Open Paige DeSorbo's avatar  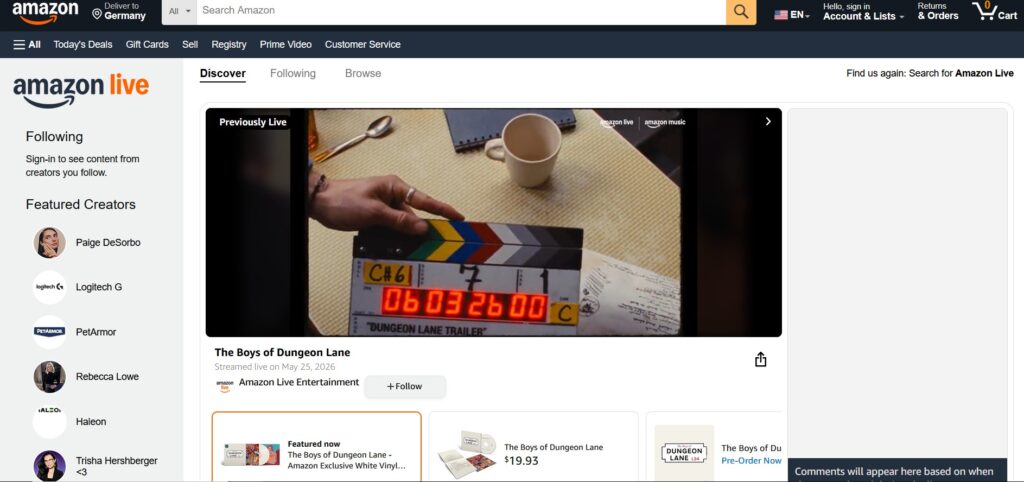(x=50, y=243)
